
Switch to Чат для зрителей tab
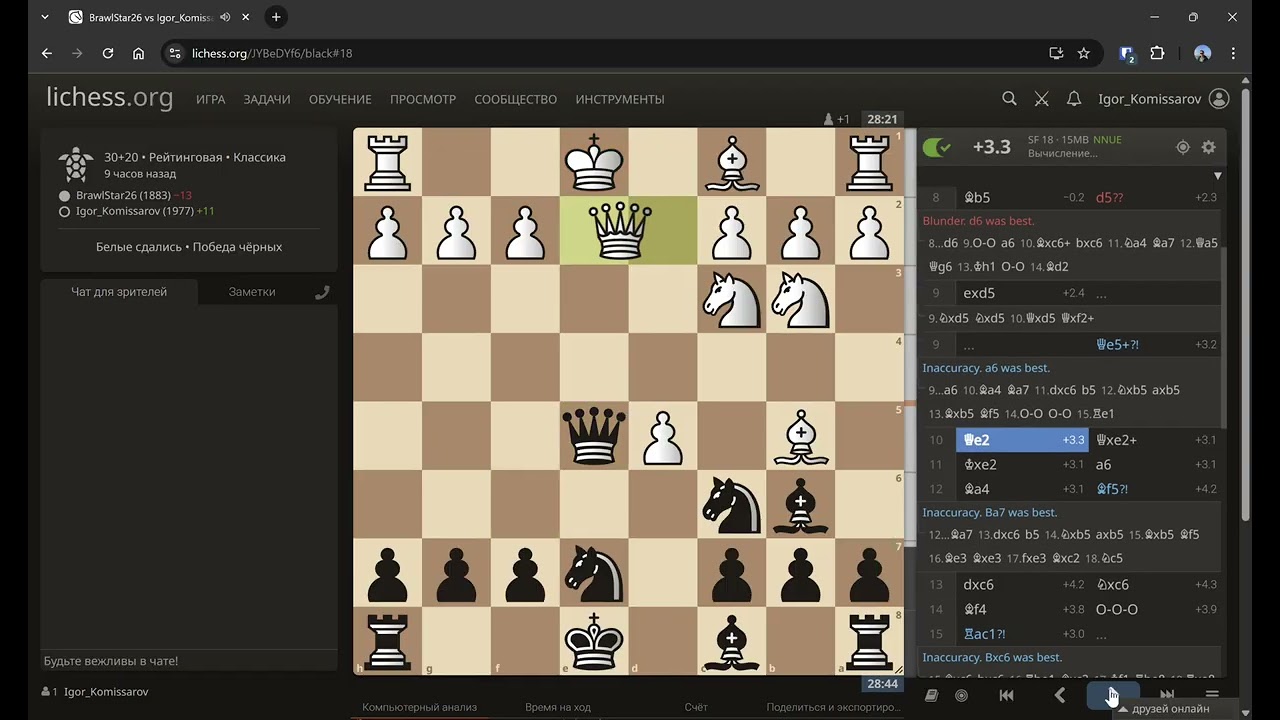(119, 292)
